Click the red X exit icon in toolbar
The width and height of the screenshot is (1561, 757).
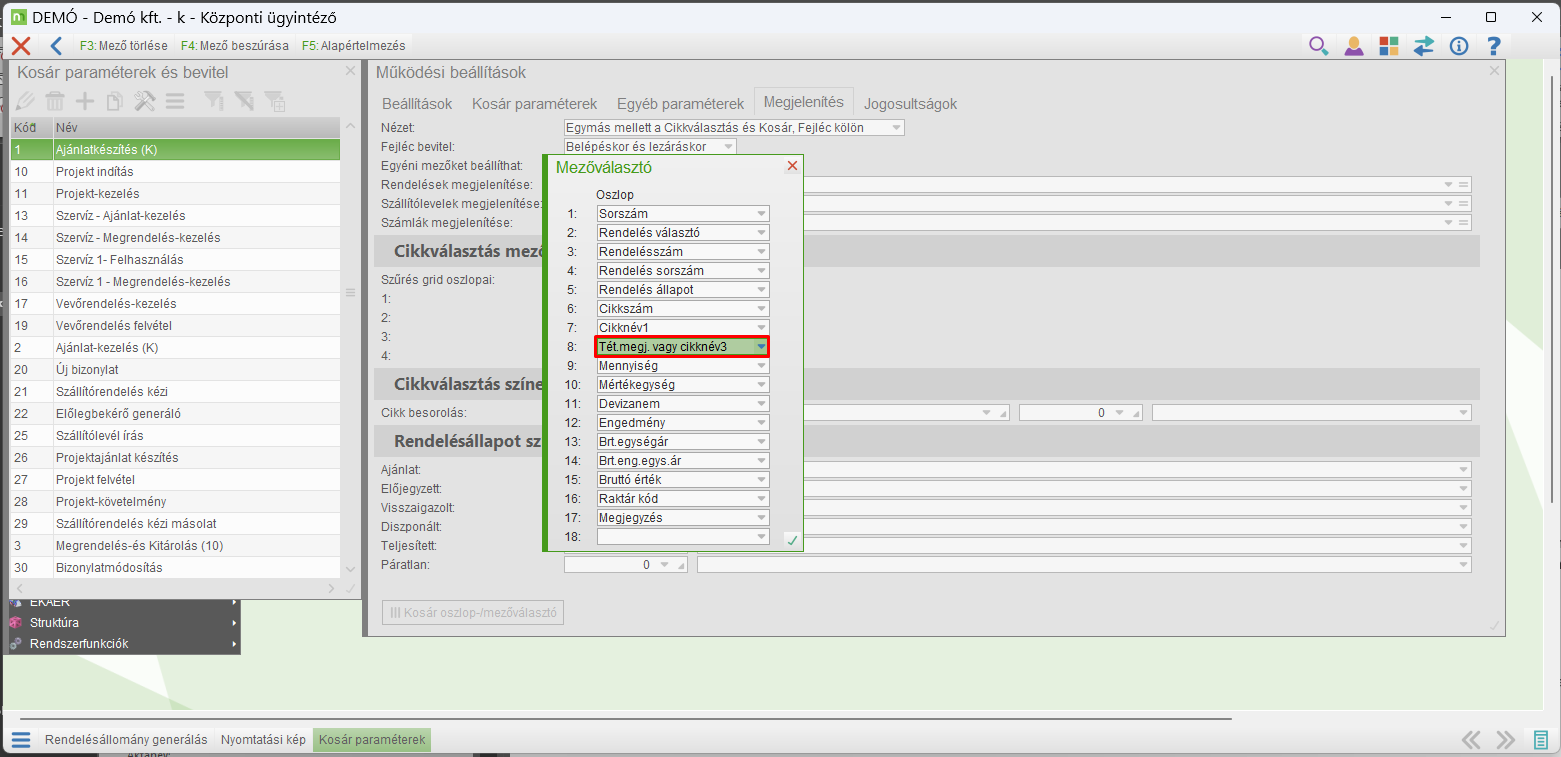(21, 46)
